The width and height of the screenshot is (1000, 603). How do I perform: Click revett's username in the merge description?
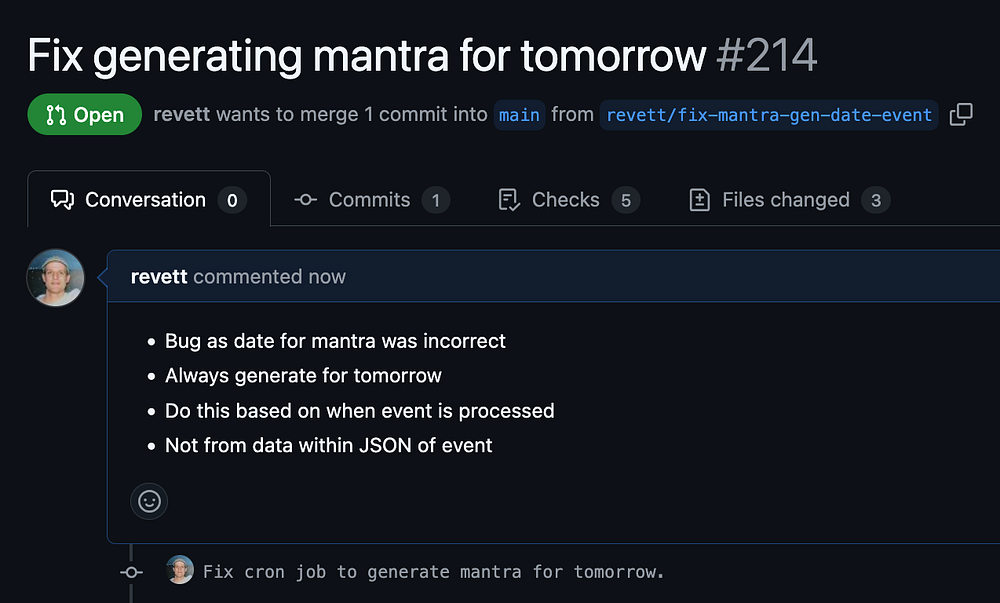coord(182,114)
